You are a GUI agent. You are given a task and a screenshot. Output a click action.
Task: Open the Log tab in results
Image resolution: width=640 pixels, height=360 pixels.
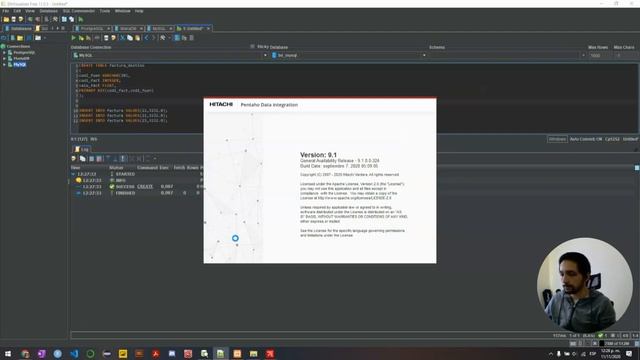pyautogui.click(x=82, y=149)
